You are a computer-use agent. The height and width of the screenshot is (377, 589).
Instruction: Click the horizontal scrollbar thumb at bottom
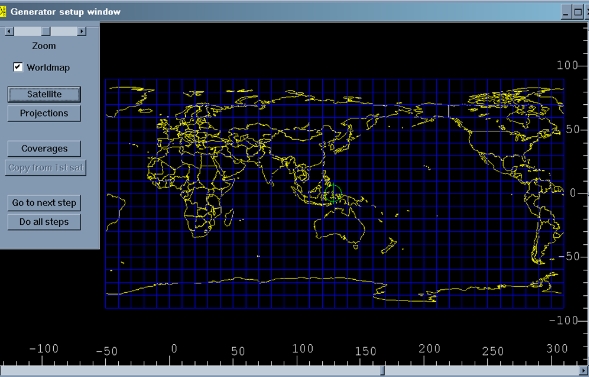[x=382, y=371]
